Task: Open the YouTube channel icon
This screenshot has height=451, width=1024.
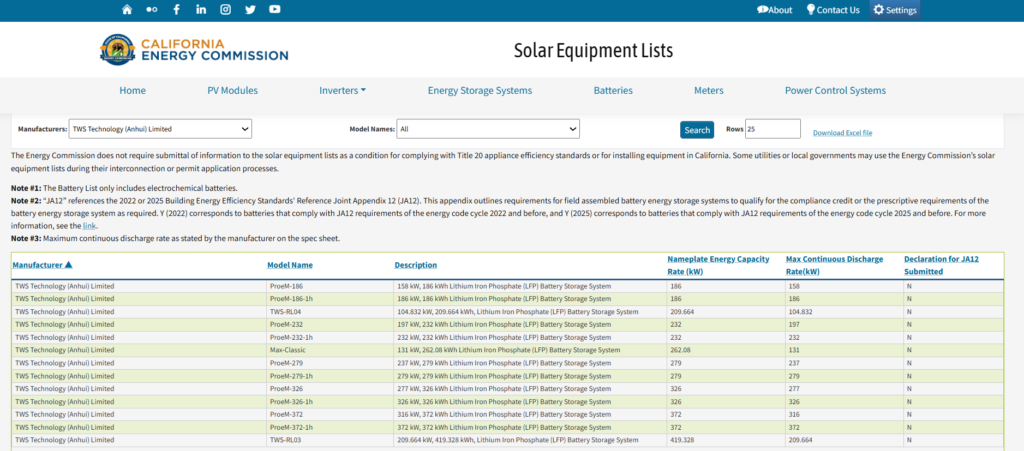Action: (x=275, y=10)
